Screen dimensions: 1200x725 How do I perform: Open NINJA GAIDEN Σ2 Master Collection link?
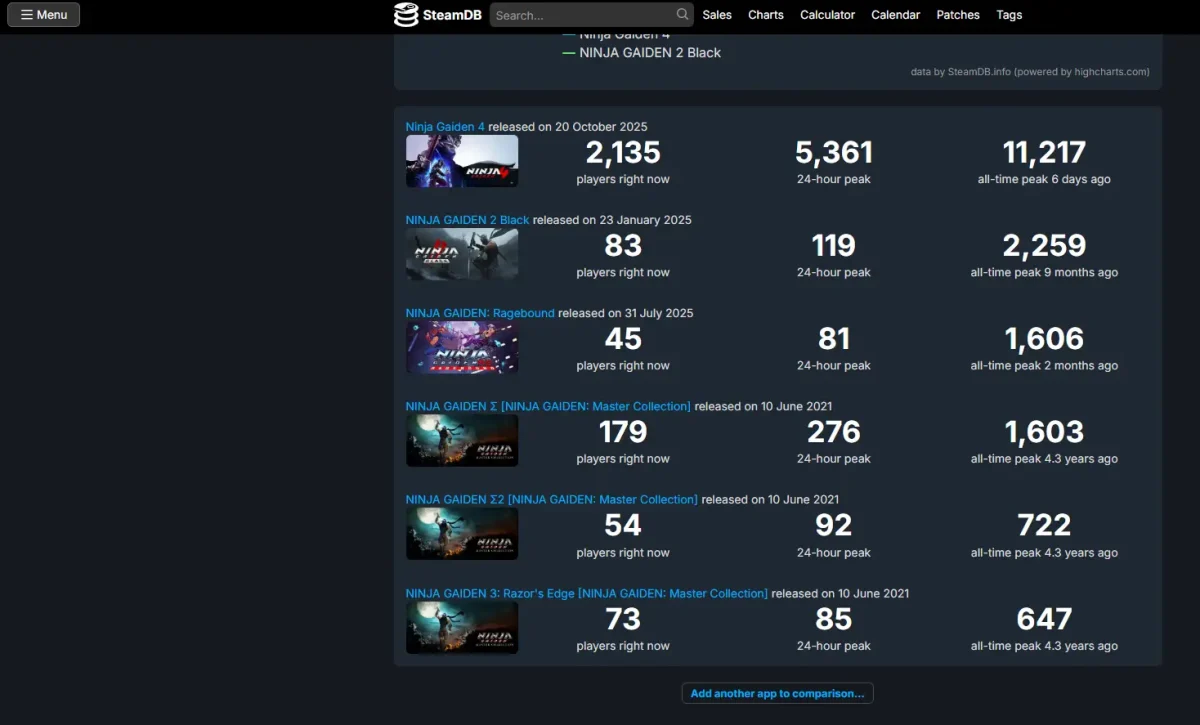551,500
